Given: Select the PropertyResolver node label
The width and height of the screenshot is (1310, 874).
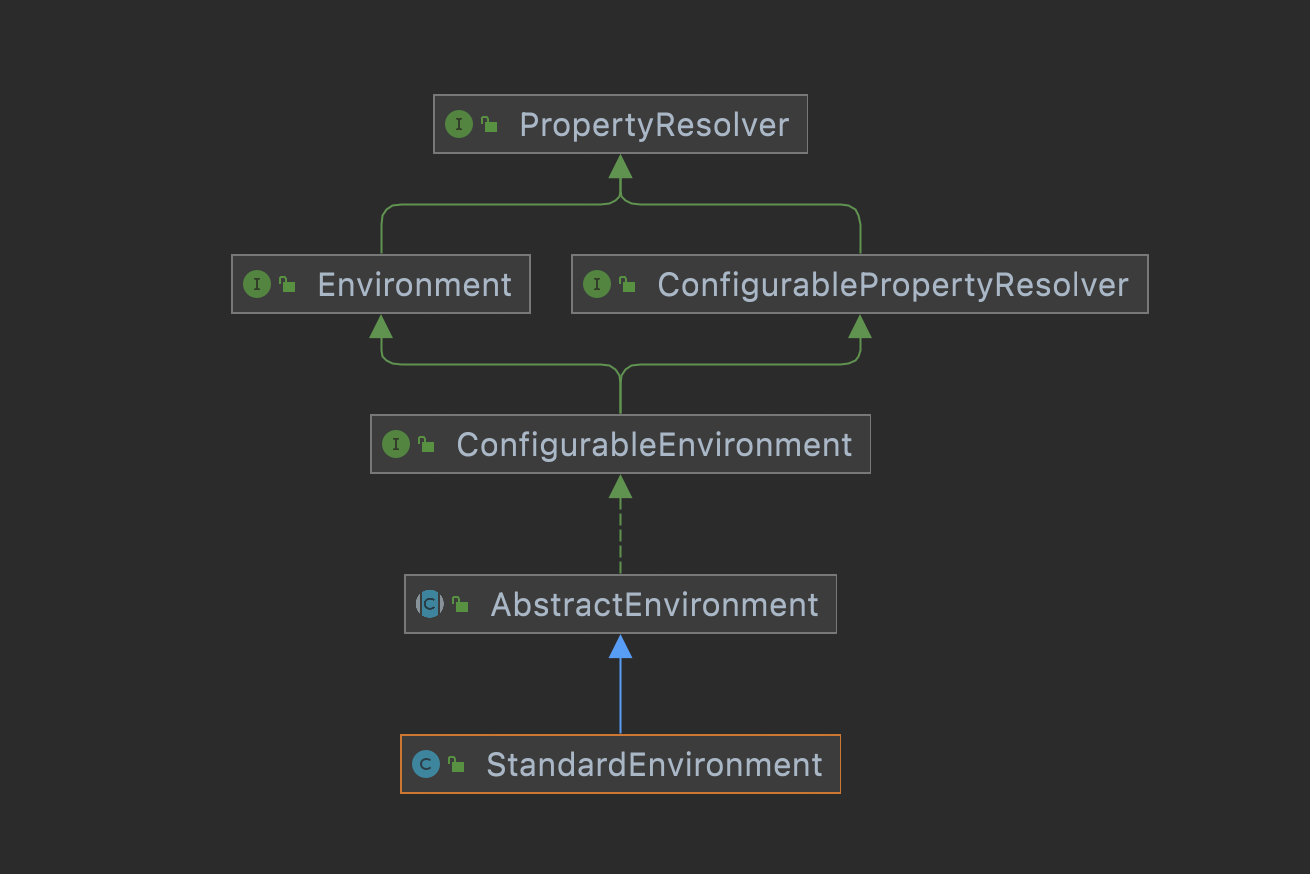Looking at the screenshot, I should tap(654, 125).
